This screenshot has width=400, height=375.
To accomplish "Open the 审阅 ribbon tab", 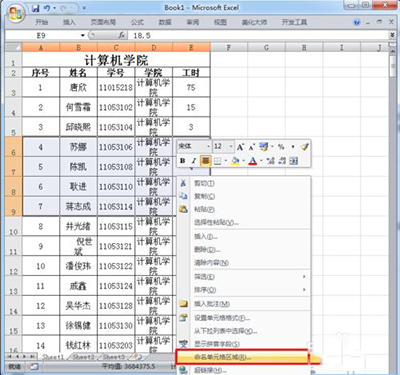I will tap(192, 22).
